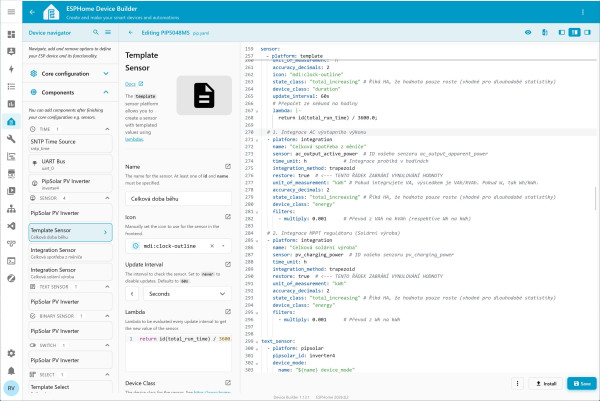Switch to split view layout
This screenshot has height=401, width=600.
tap(574, 33)
